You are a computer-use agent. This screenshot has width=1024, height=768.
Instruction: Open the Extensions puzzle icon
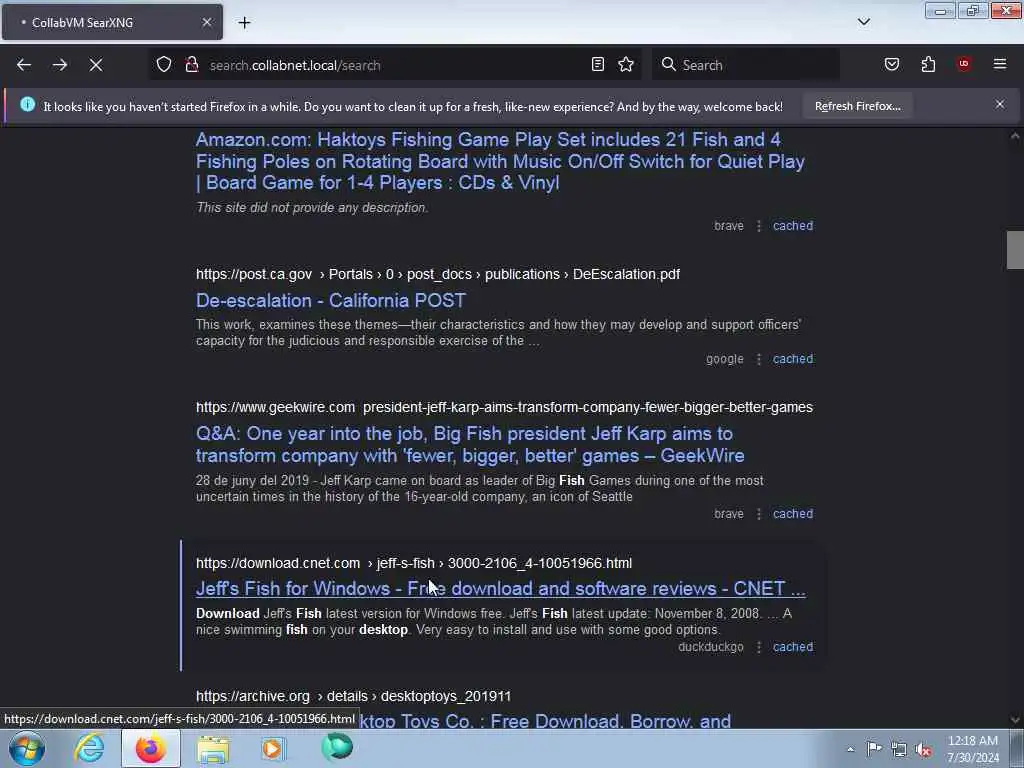(x=928, y=65)
